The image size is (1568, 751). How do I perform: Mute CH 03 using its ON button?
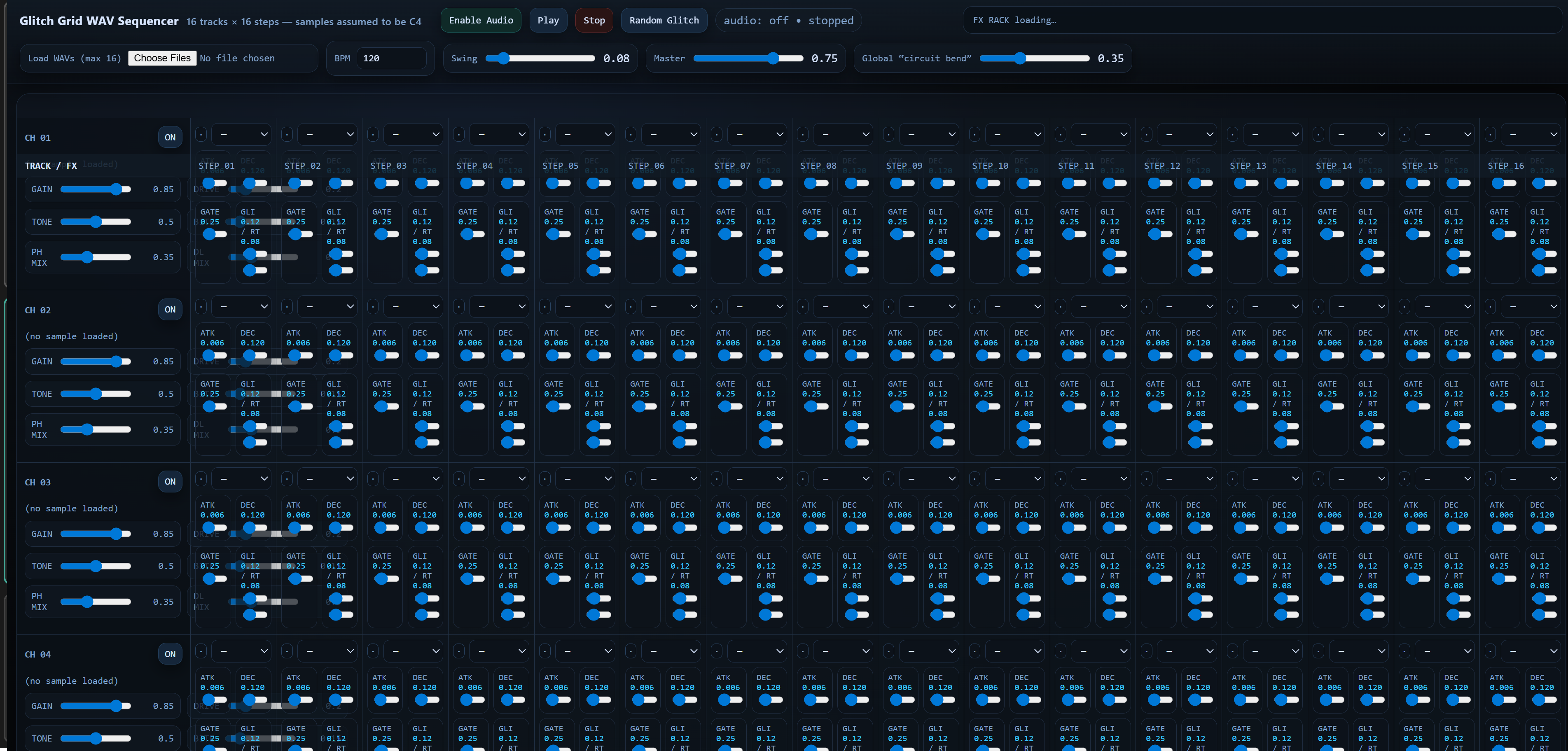point(170,482)
